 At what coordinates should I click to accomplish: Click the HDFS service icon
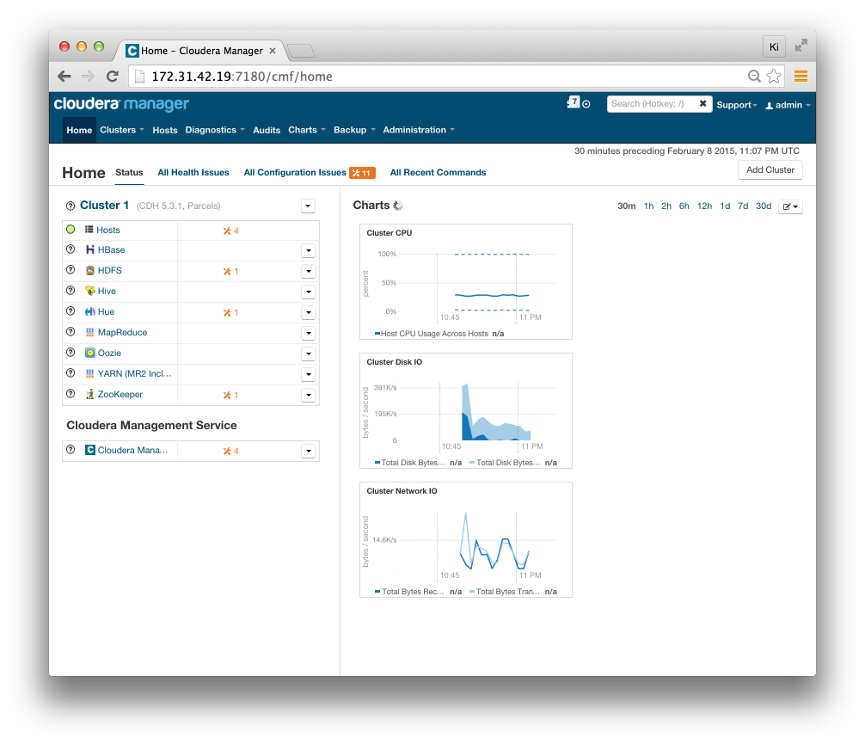(90, 270)
